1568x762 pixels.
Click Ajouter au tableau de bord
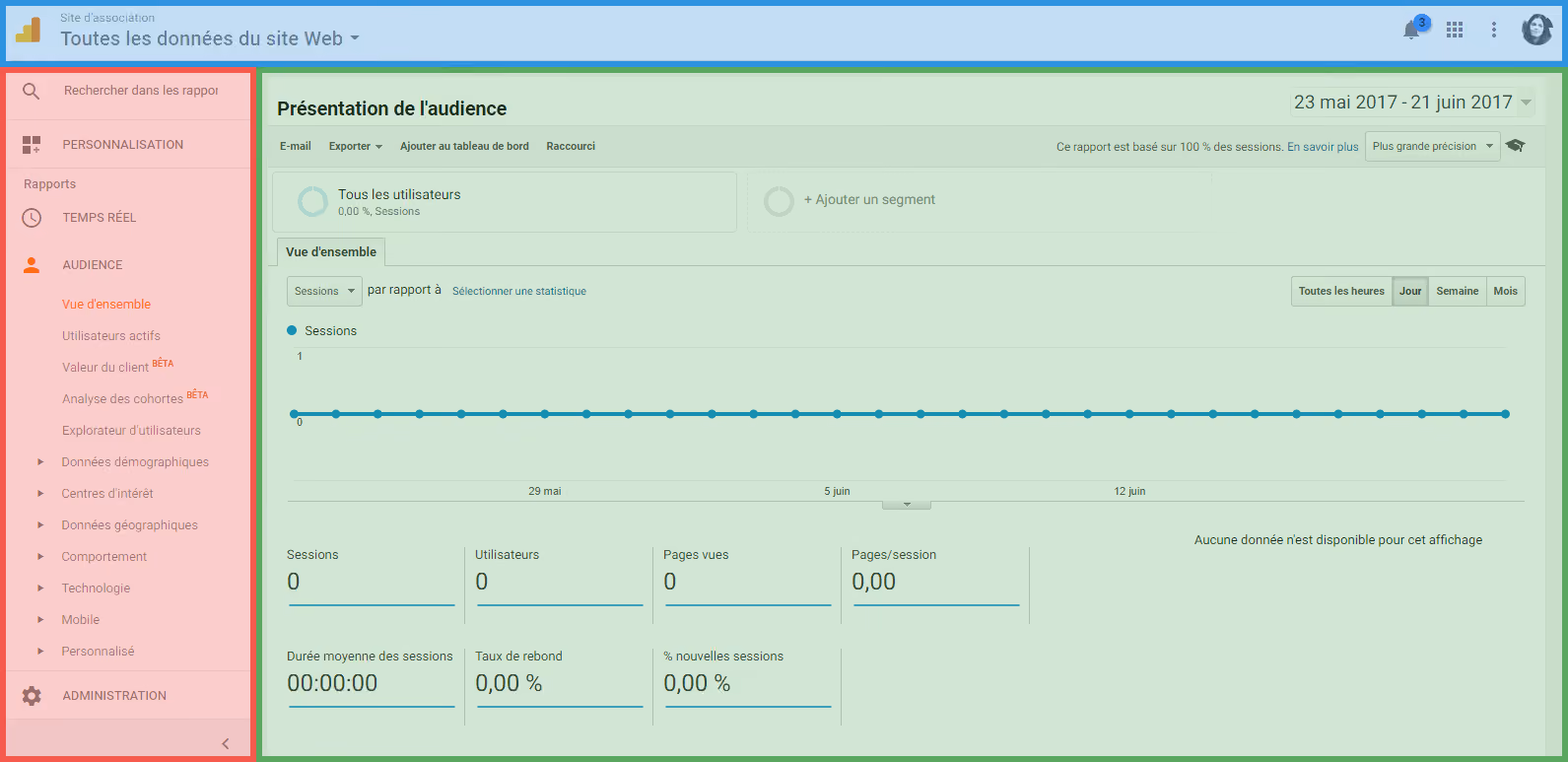pyautogui.click(x=464, y=146)
